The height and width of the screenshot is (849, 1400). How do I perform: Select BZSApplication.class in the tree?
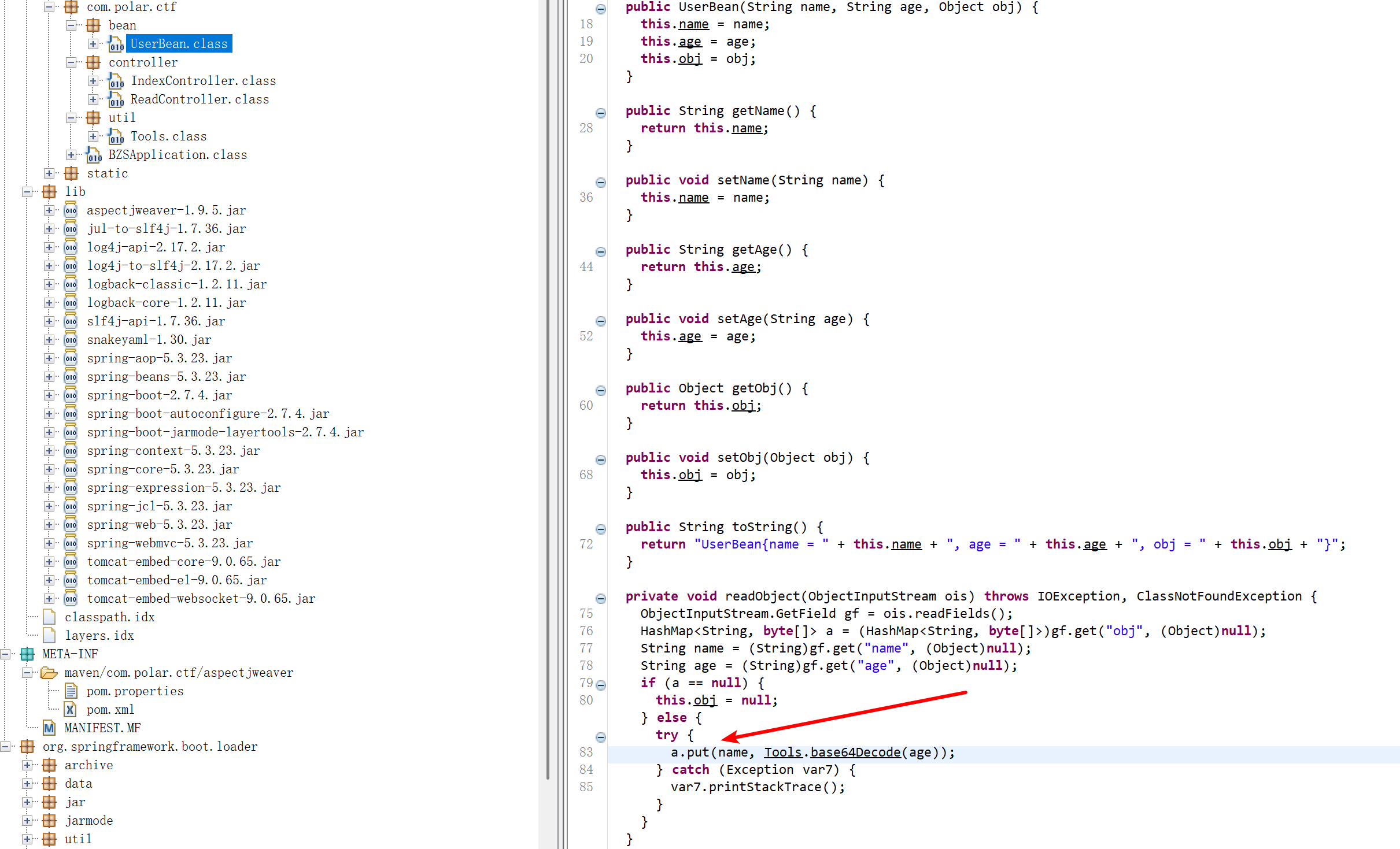point(178,155)
